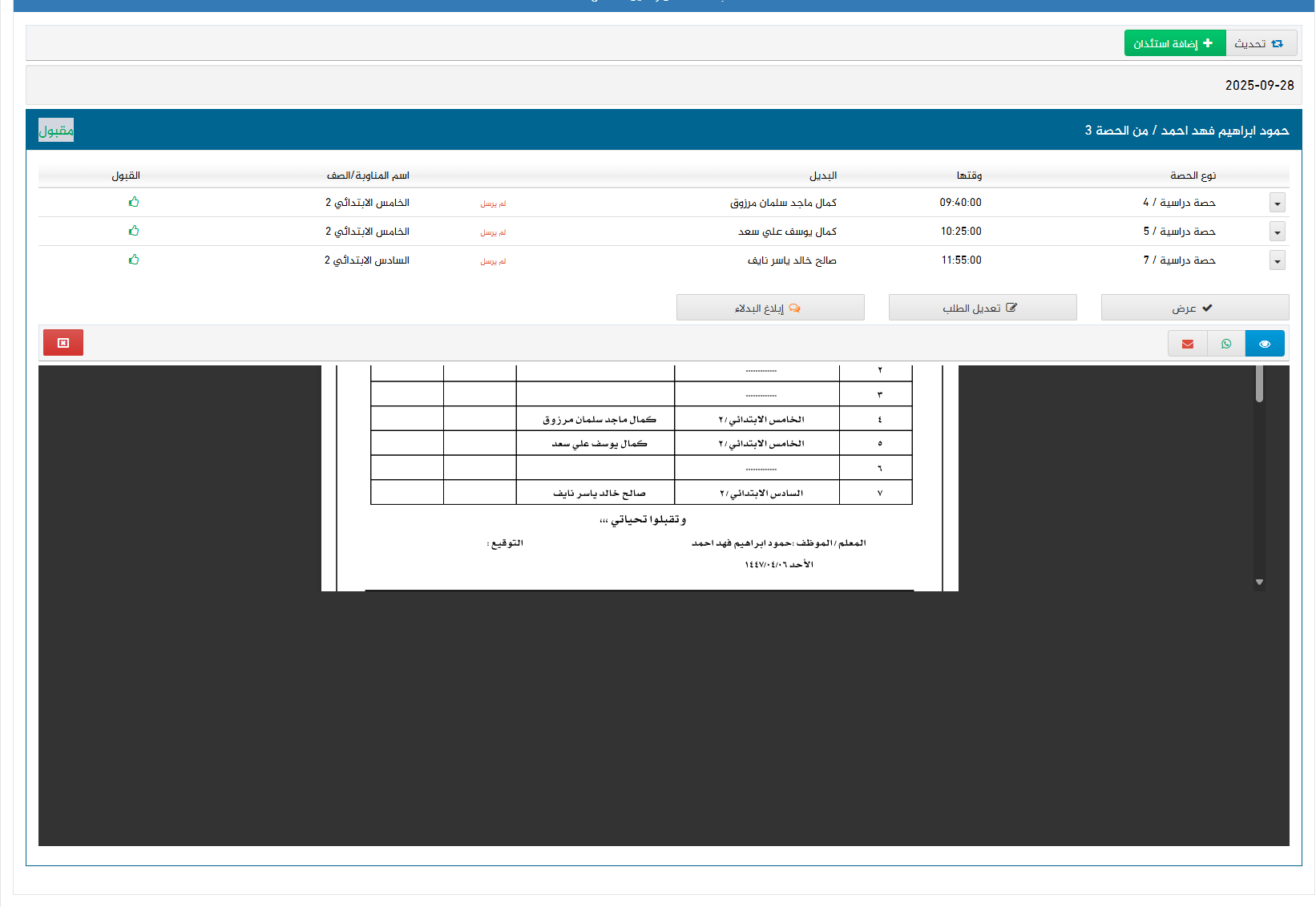Screen dimensions: 1316x907
Task: Click the تحديث refresh button
Action: coord(1260,43)
